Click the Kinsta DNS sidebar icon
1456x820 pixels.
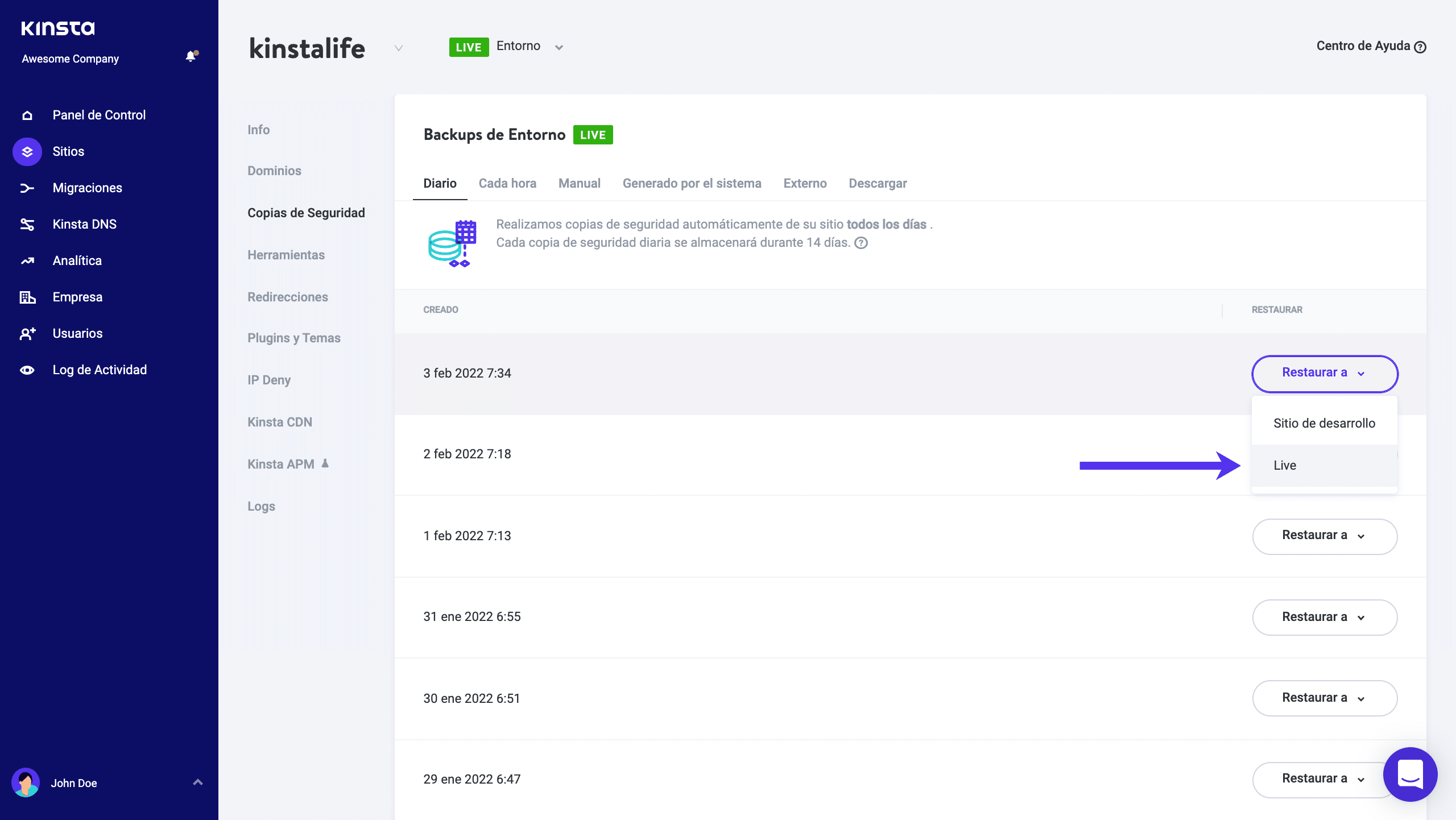[27, 224]
